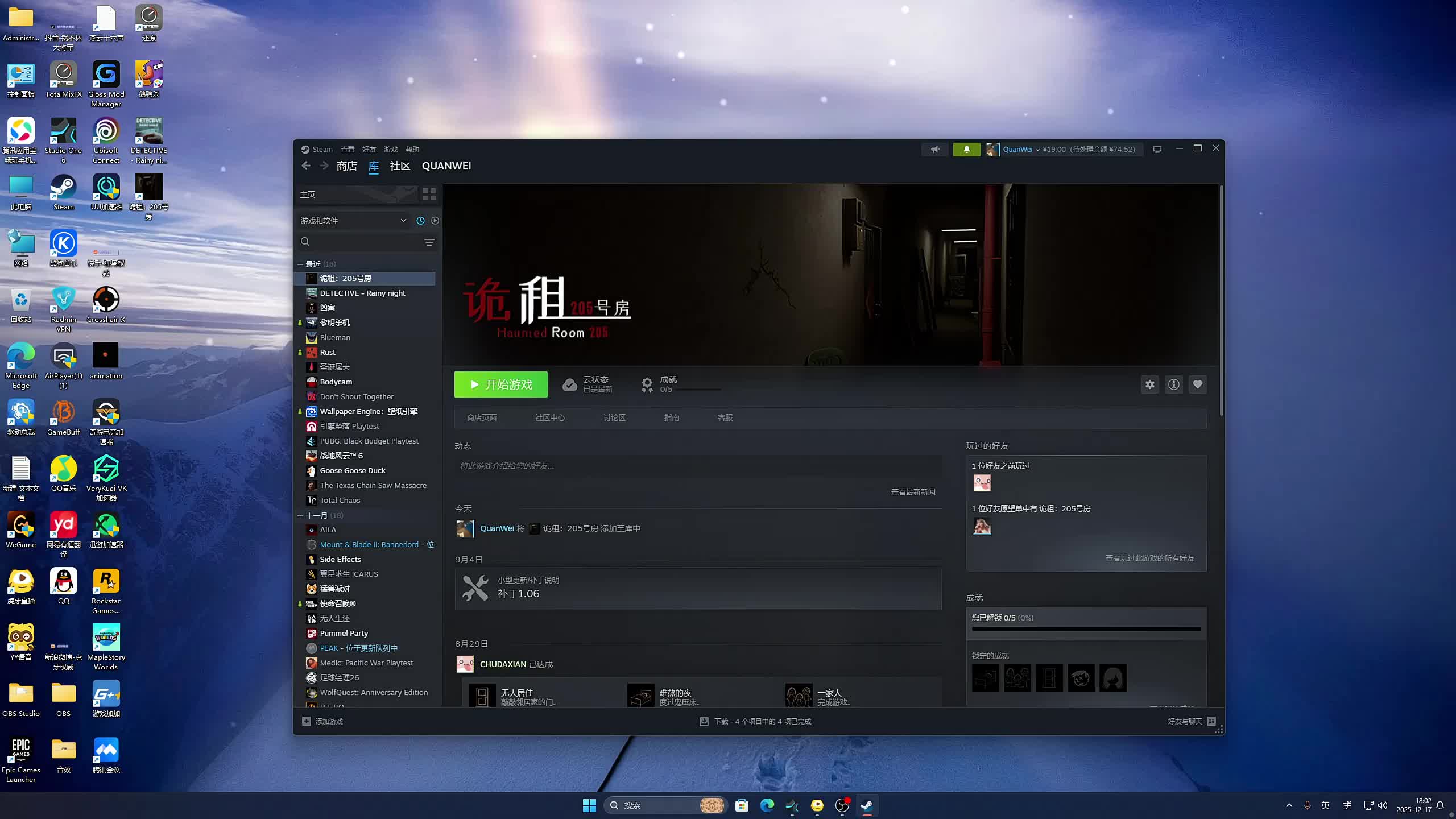Open Microsoft Edge from the taskbar
The width and height of the screenshot is (1456, 819).
pyautogui.click(x=767, y=805)
